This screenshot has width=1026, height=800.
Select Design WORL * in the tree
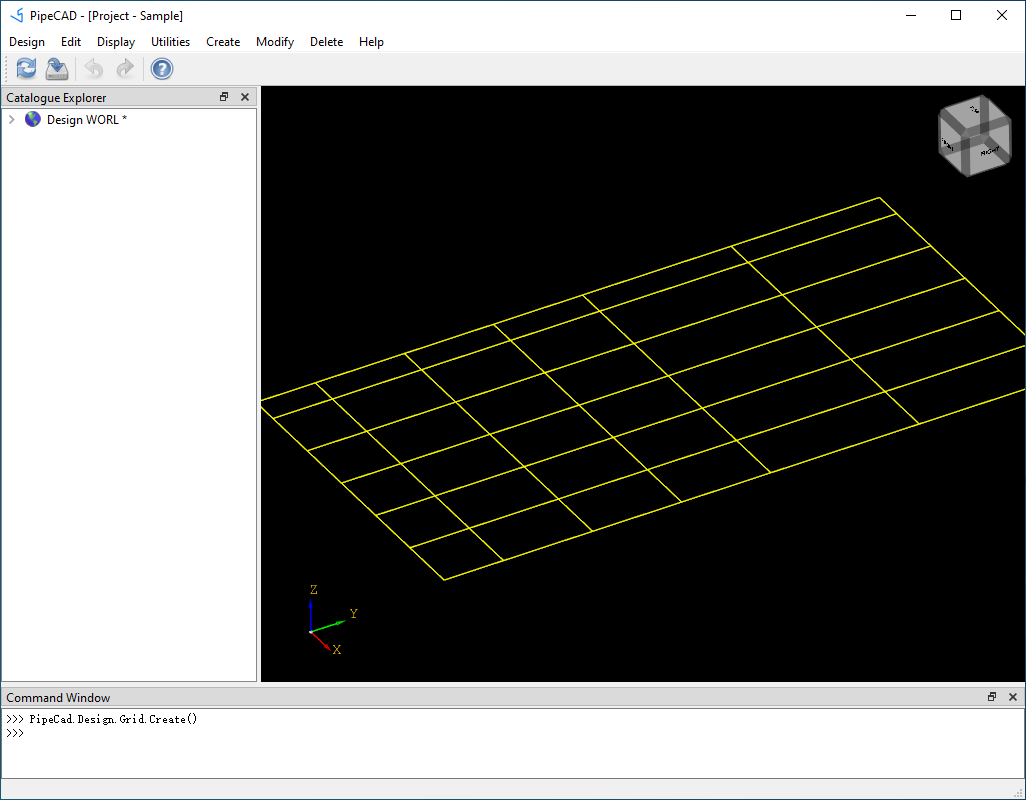click(86, 120)
